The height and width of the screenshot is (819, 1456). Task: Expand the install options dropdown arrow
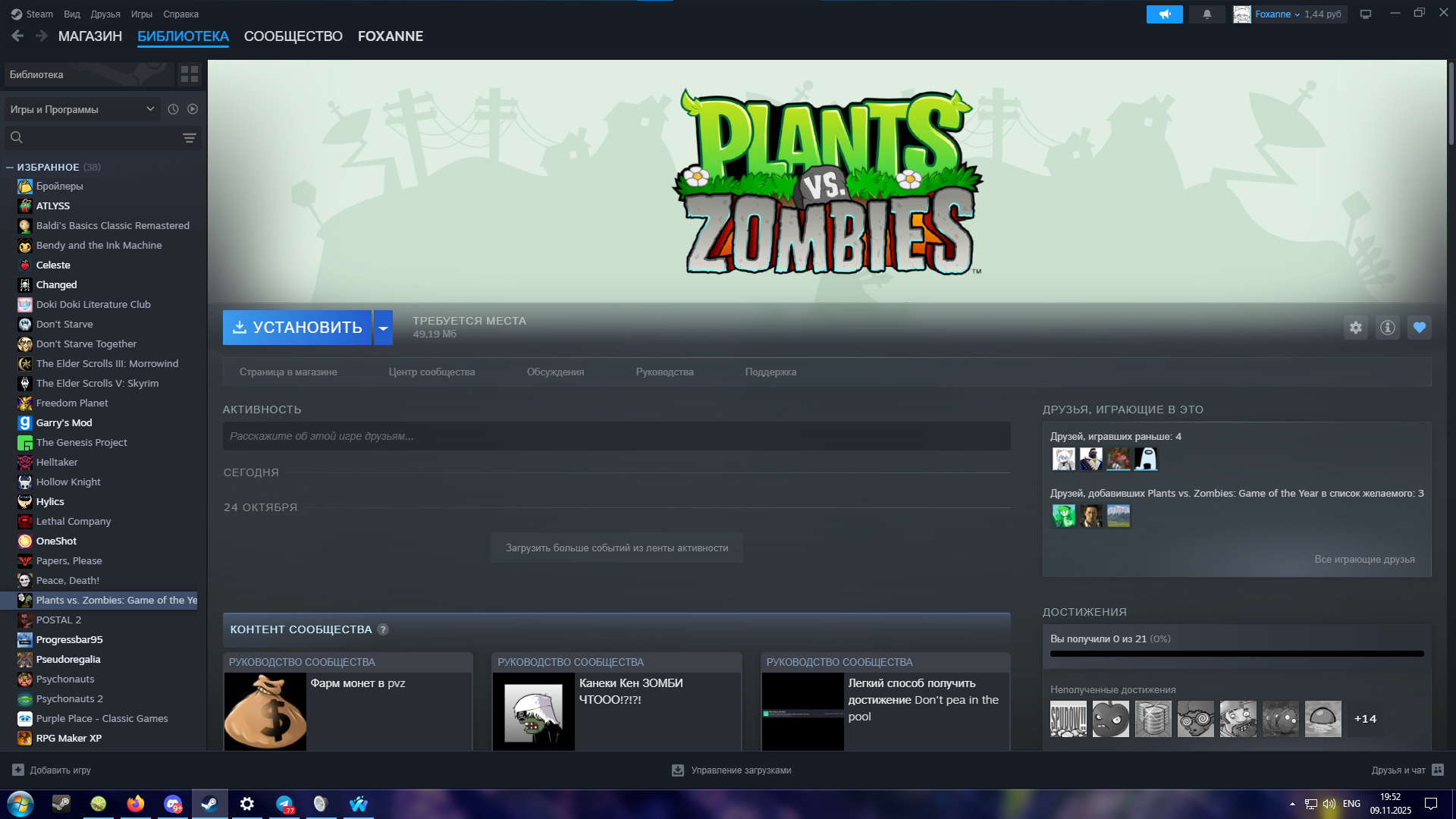383,328
